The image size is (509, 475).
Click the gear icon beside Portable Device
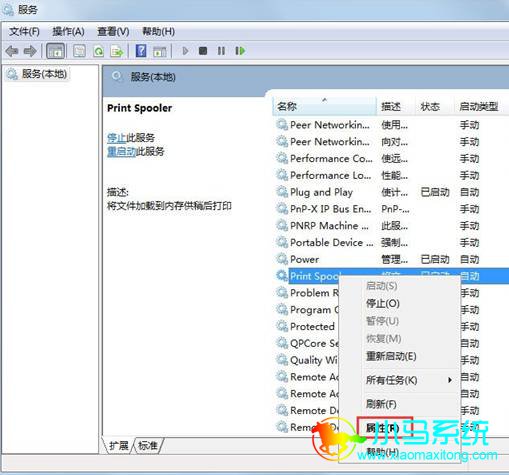click(282, 242)
